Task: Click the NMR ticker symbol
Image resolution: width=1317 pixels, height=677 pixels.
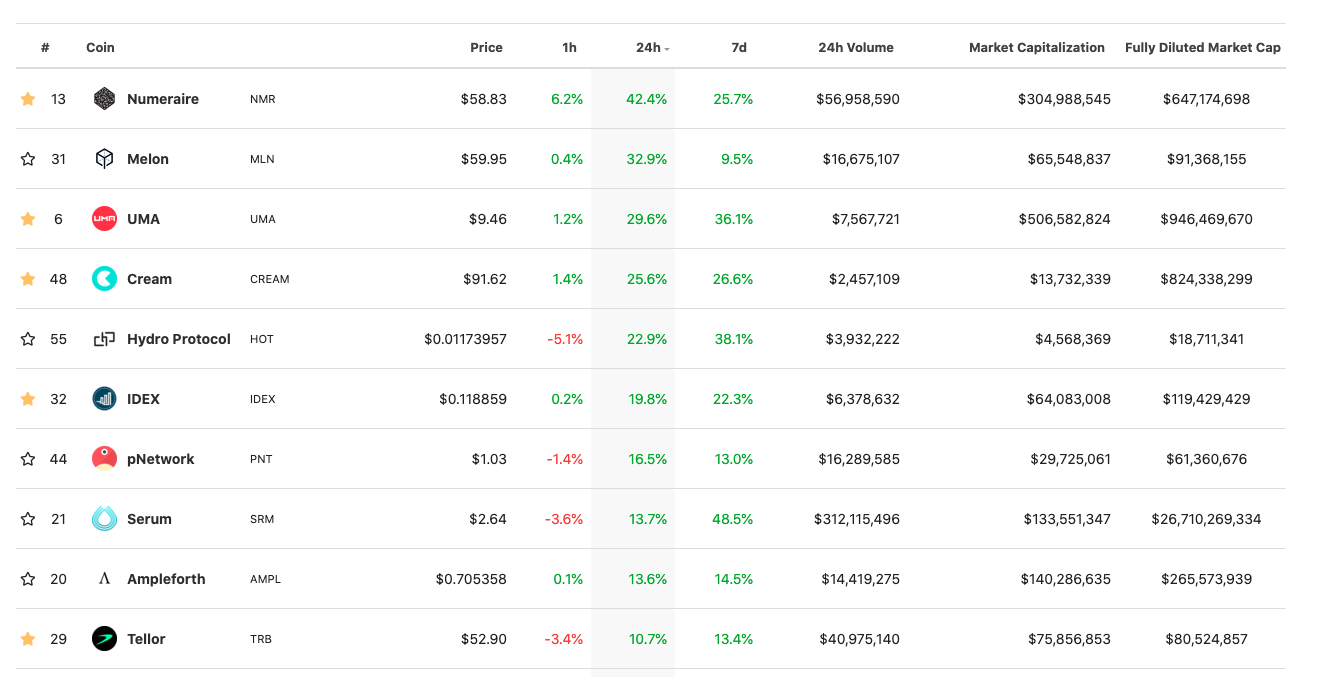Action: pos(263,100)
